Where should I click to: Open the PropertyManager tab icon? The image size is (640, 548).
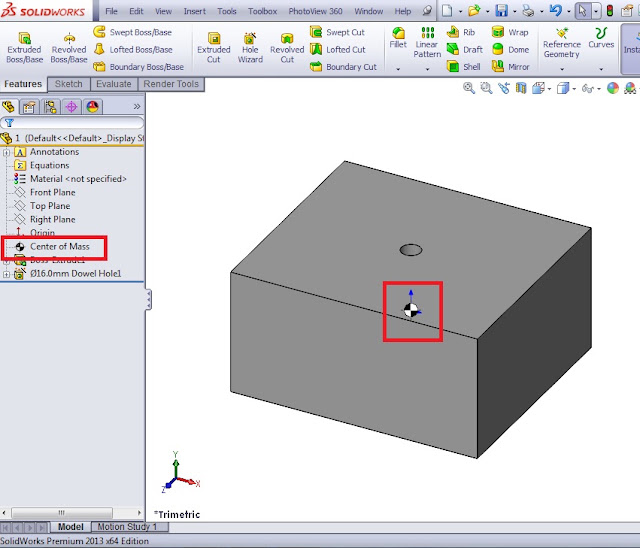tap(29, 107)
